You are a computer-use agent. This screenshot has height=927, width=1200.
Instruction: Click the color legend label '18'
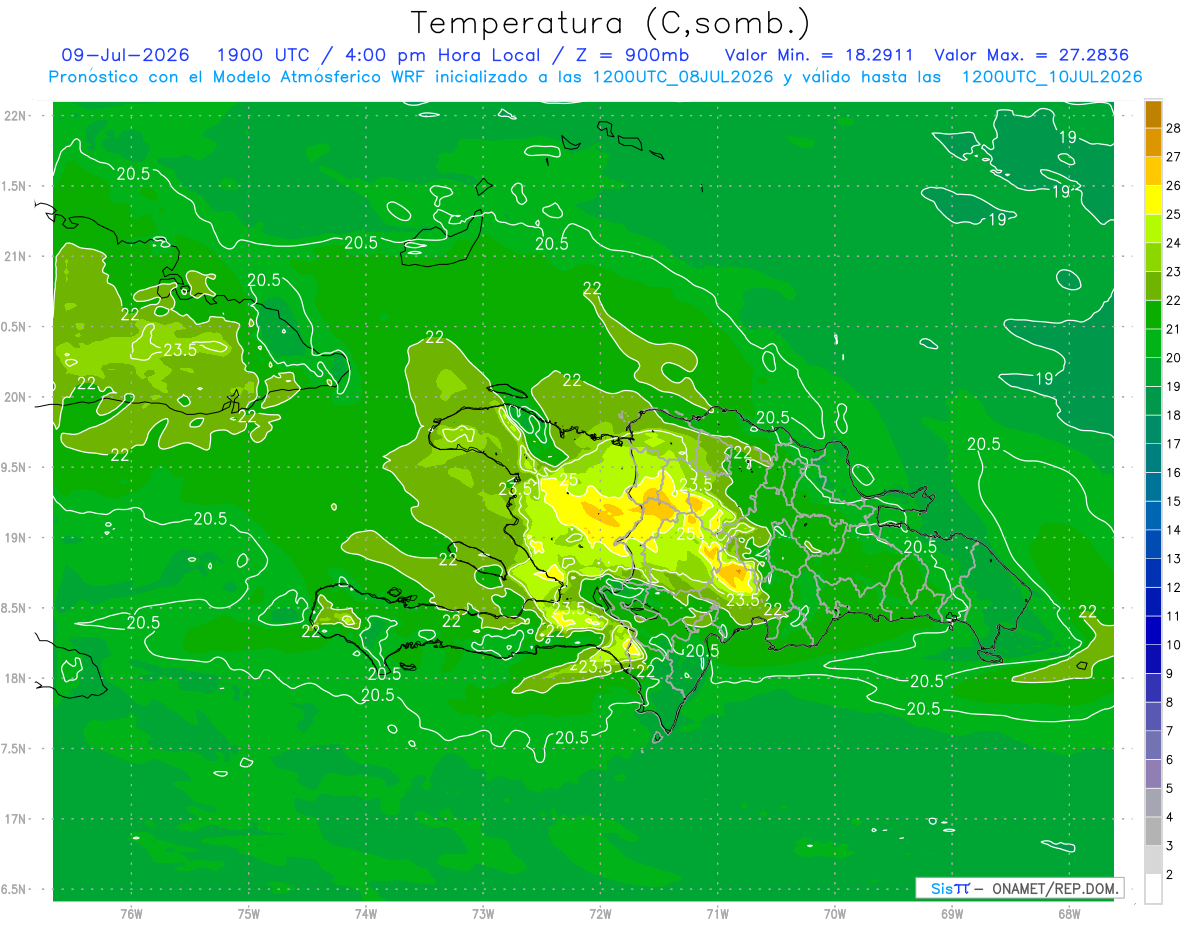pyautogui.click(x=1174, y=415)
